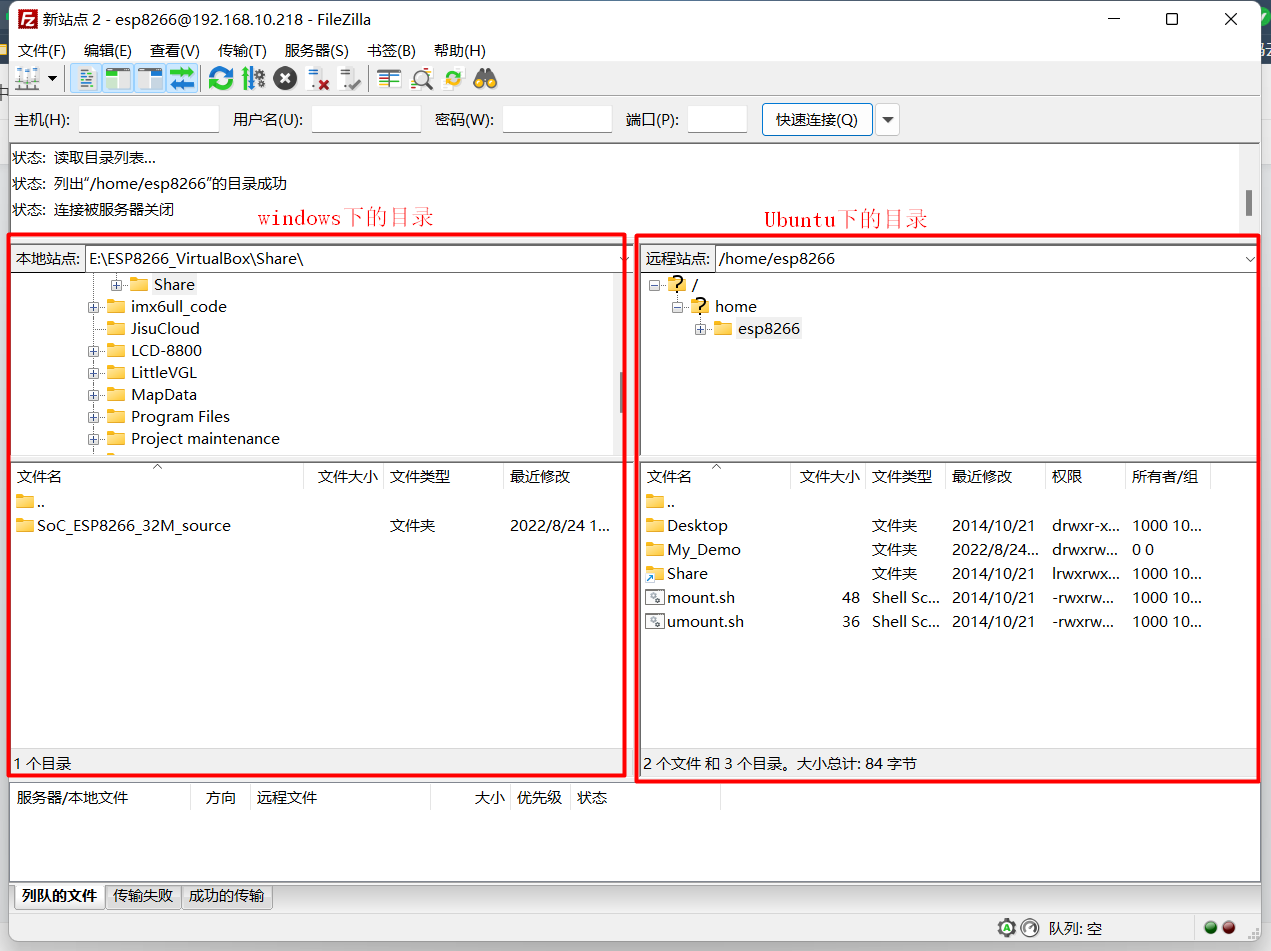
Task: Click the magnifier-over-list toolbar icon
Action: tap(422, 79)
